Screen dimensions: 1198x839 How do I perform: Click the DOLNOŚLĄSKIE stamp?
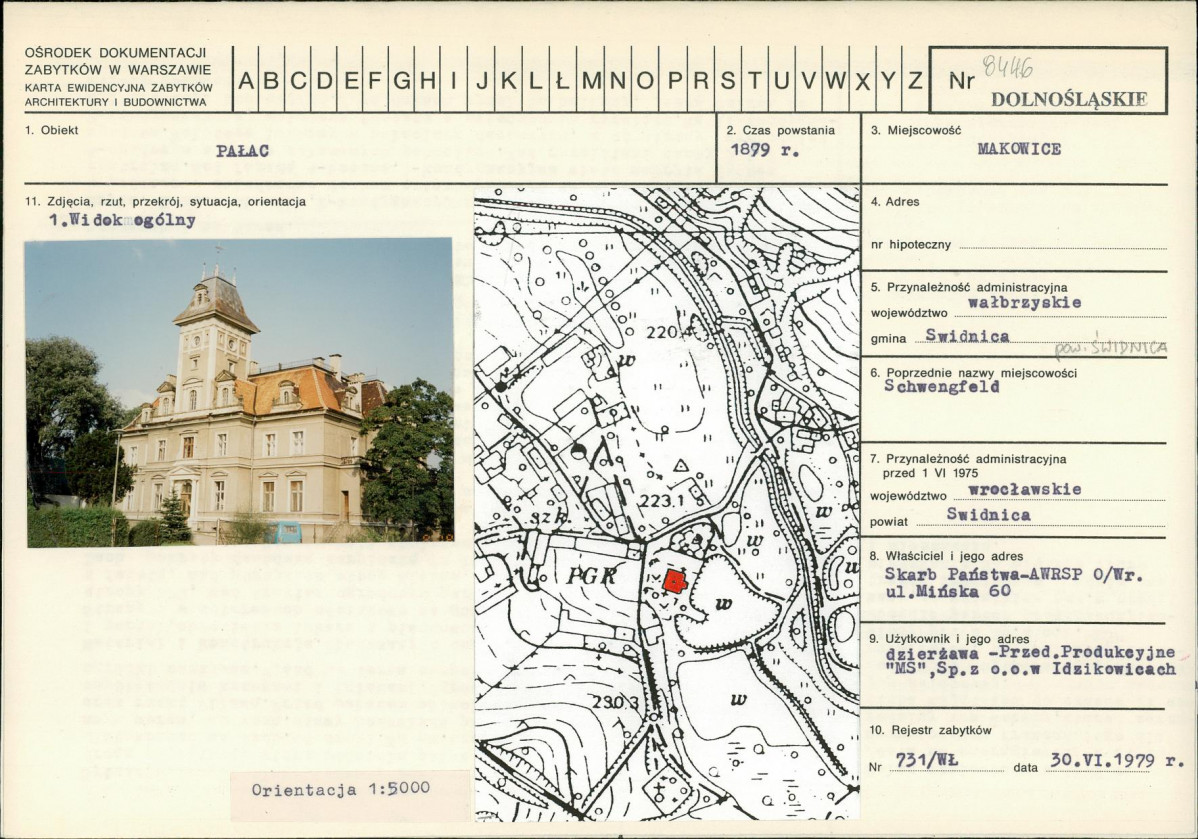(1069, 99)
